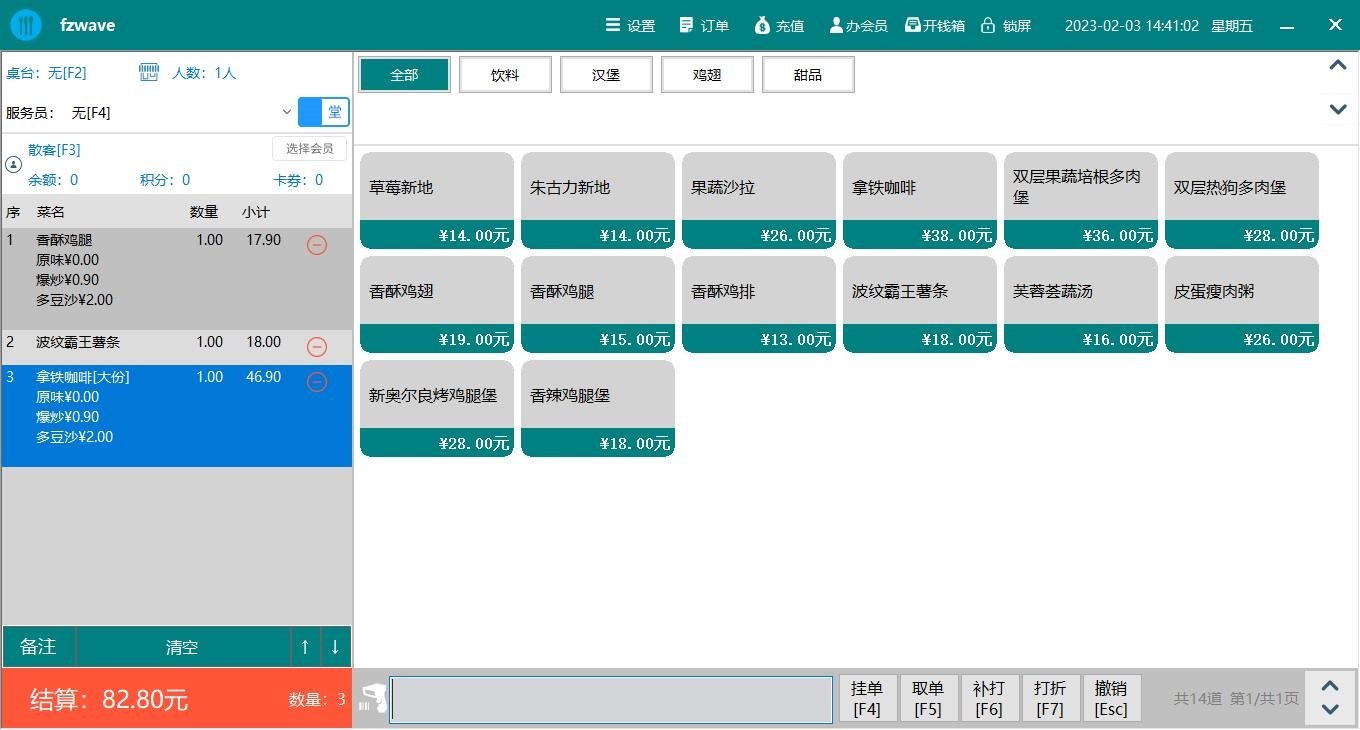Screen dimensions: 1360x730
Task: Click the barcode scanner icon beside input
Action: 373,698
